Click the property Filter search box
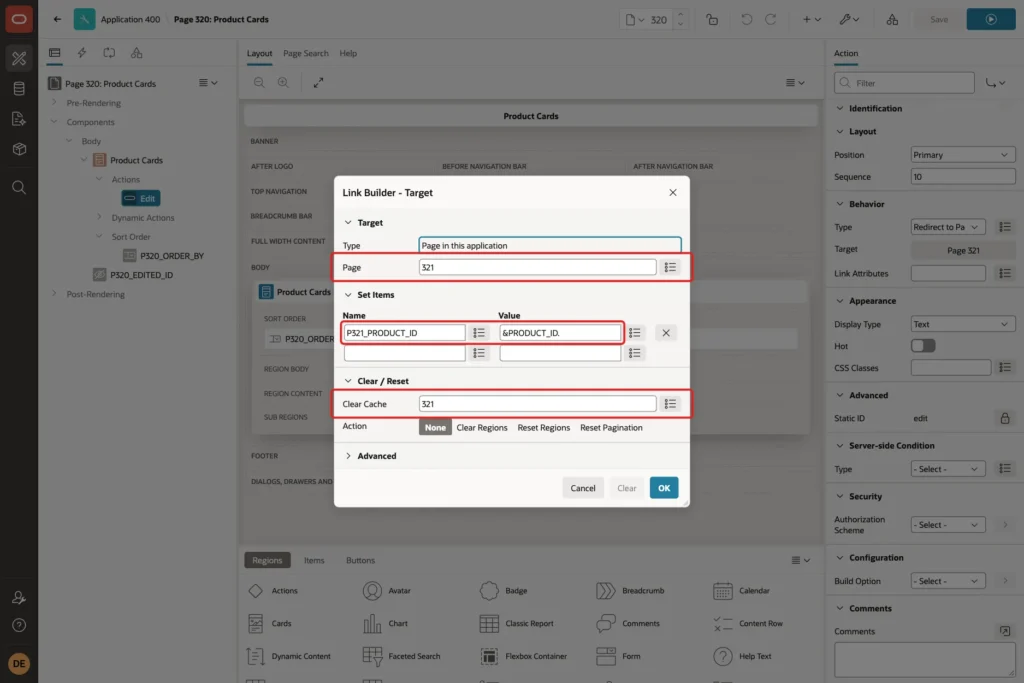The image size is (1024, 683). click(x=904, y=83)
